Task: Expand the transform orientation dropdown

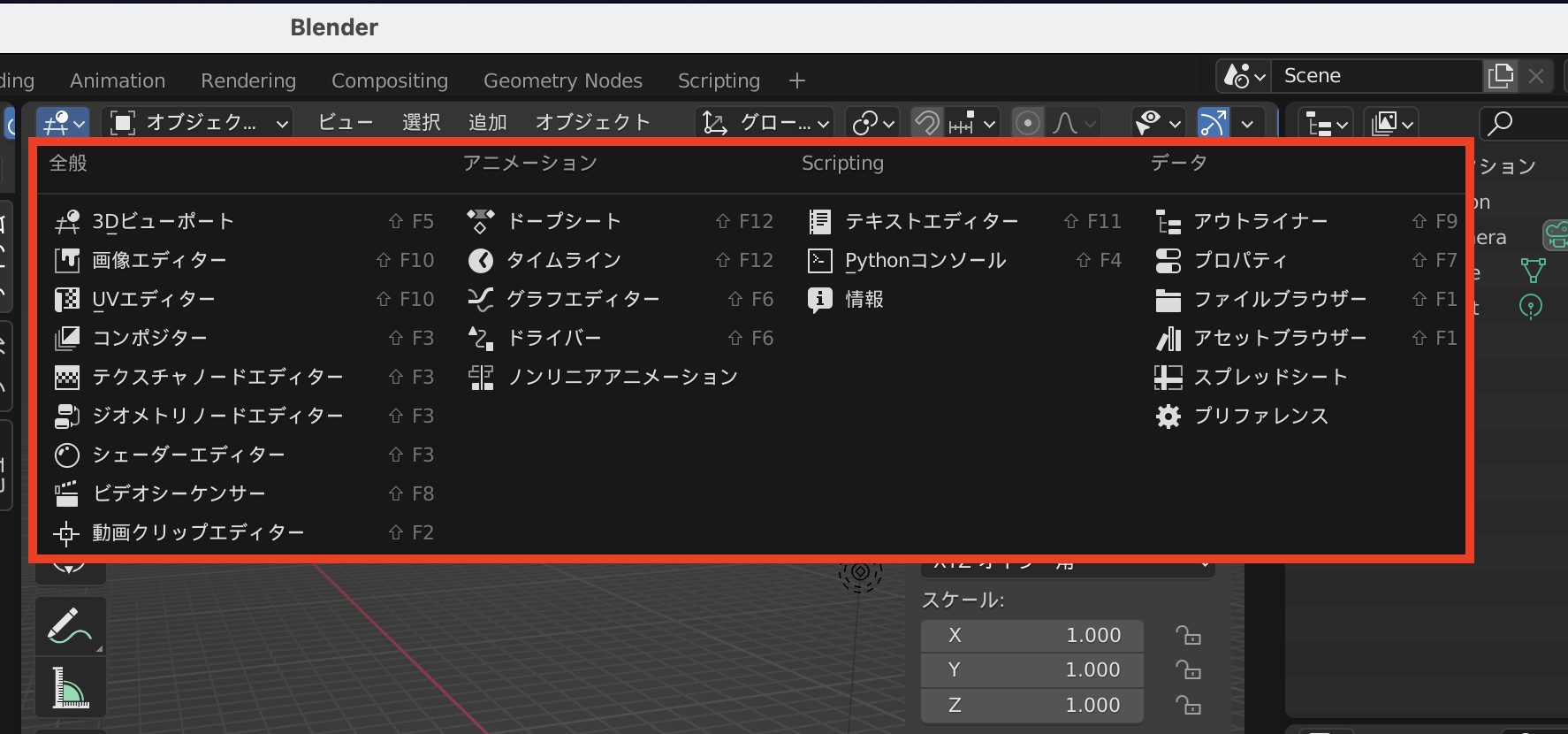Action: [x=765, y=123]
